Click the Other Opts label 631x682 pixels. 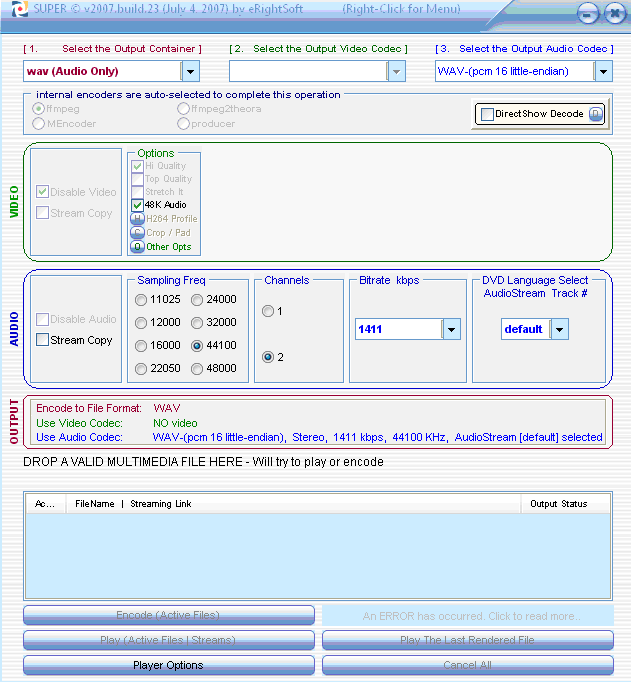[x=169, y=247]
